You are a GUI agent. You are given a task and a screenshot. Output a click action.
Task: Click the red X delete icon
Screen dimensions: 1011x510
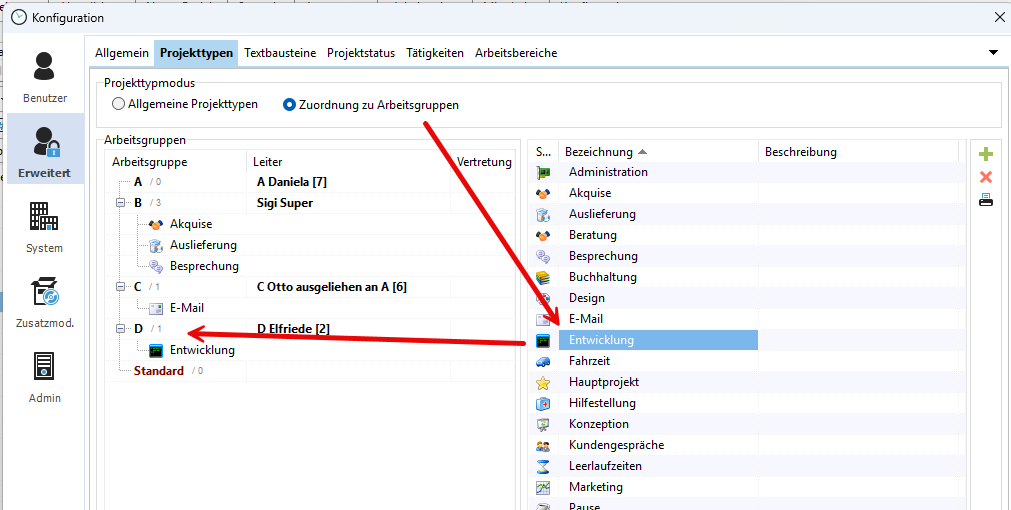point(985,177)
